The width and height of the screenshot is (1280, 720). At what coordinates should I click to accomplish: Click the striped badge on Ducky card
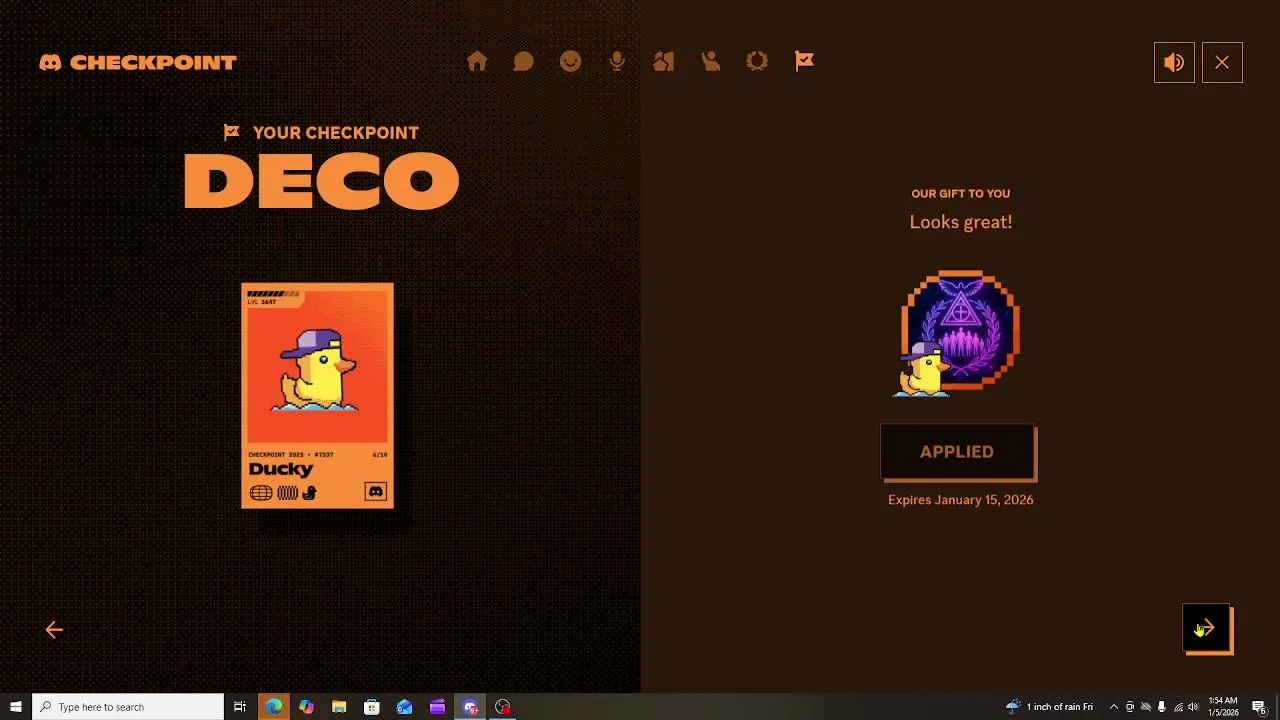(287, 492)
